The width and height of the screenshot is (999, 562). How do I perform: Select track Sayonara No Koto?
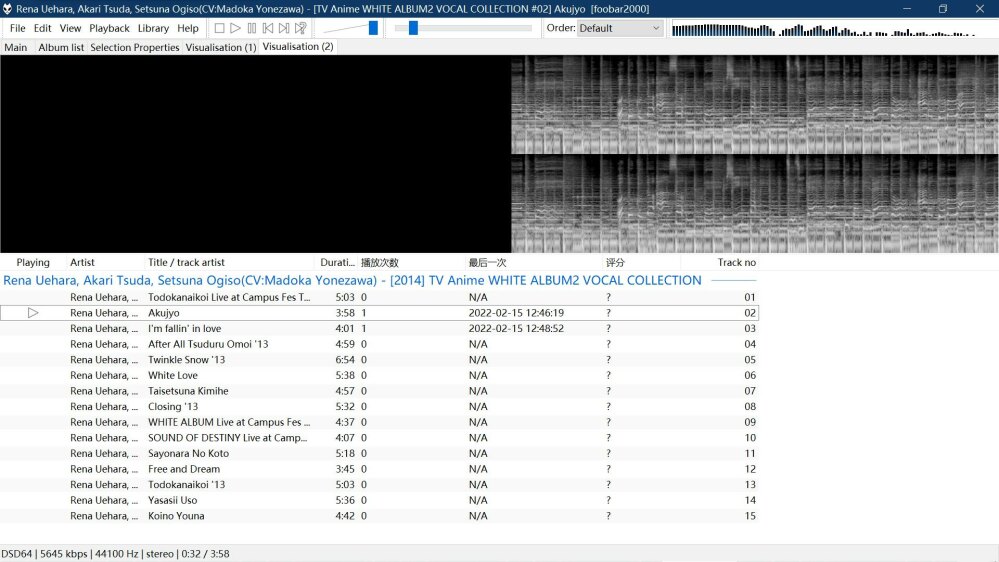click(x=379, y=454)
